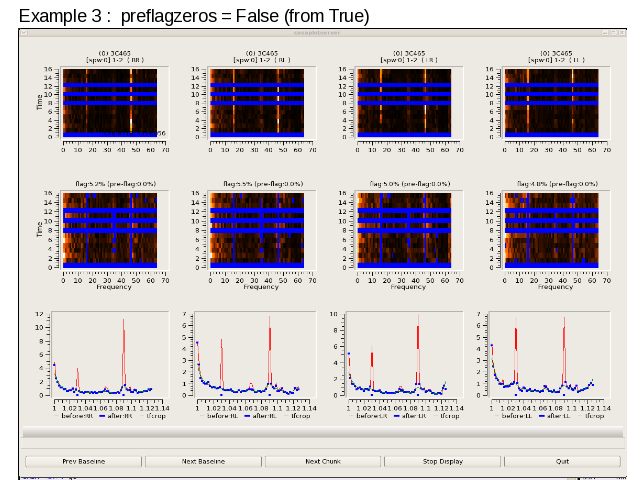Click the '[spw:0] 1-2 ( LL )' plot title

(556, 60)
